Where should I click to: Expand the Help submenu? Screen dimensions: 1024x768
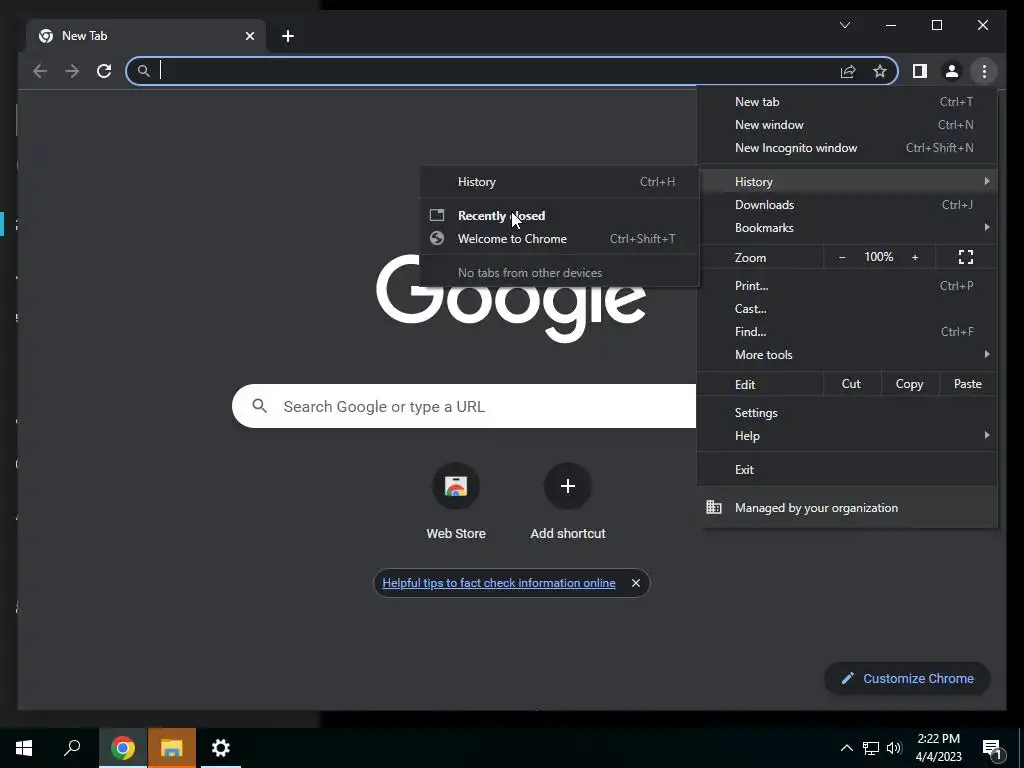[847, 436]
